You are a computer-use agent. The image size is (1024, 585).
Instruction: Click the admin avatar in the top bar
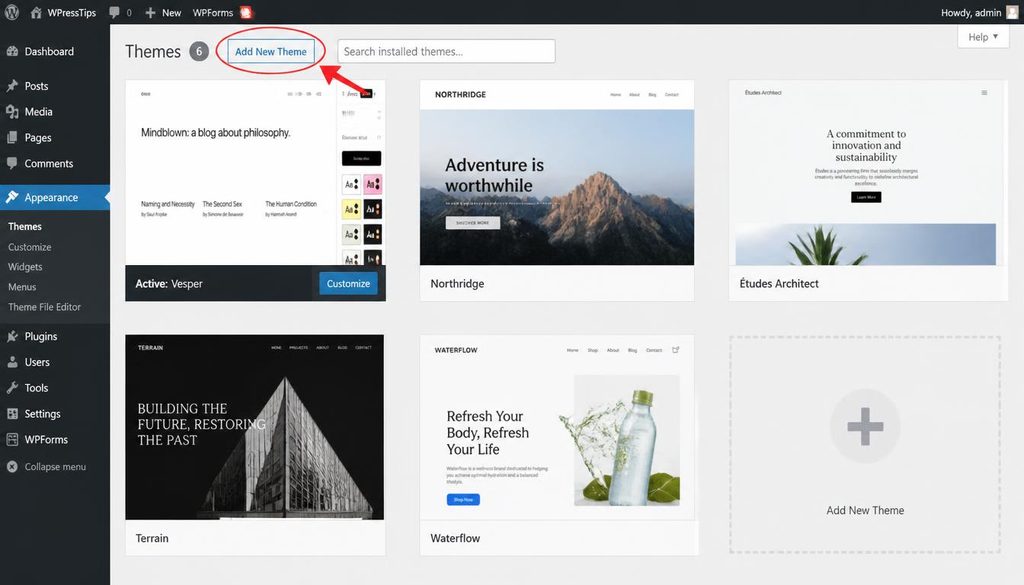point(1012,12)
